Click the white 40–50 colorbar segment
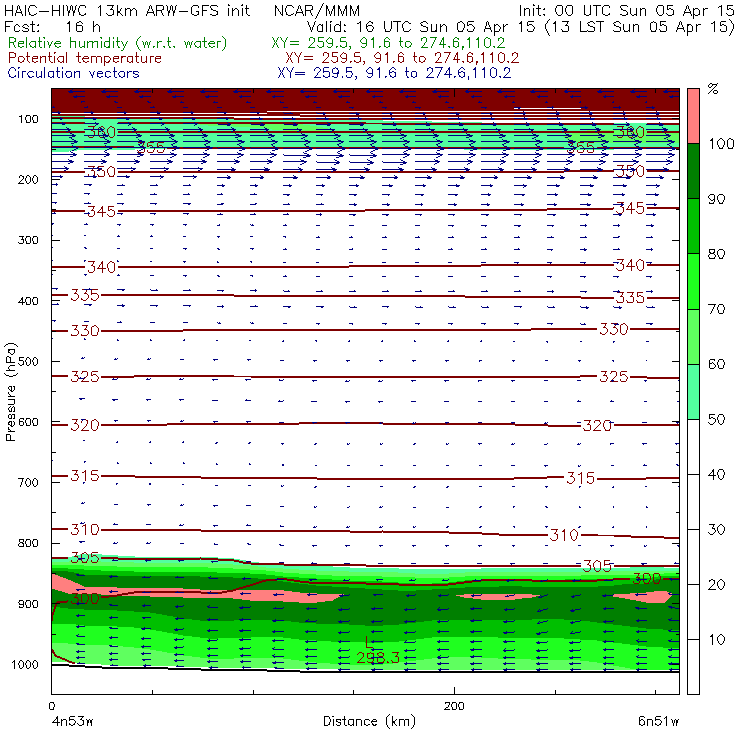The image size is (740, 740). coord(693,447)
